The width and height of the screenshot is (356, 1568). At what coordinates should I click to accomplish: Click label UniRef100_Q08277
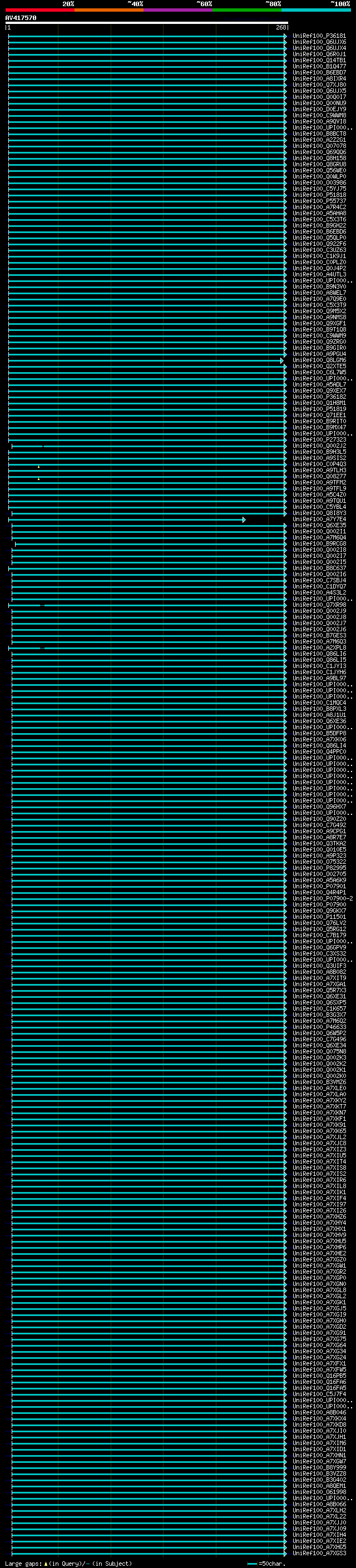point(319,477)
